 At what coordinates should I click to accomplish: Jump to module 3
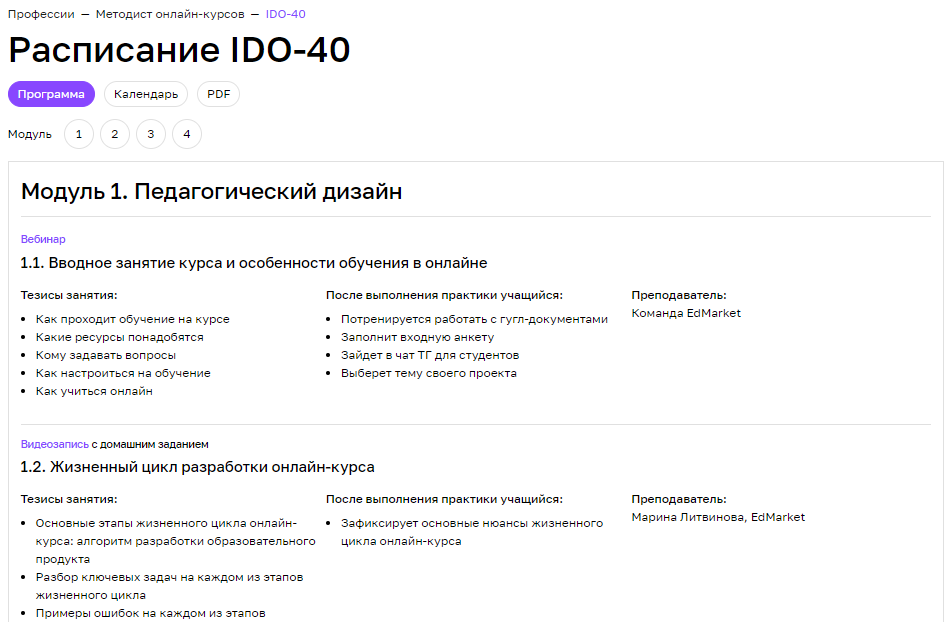coord(151,133)
